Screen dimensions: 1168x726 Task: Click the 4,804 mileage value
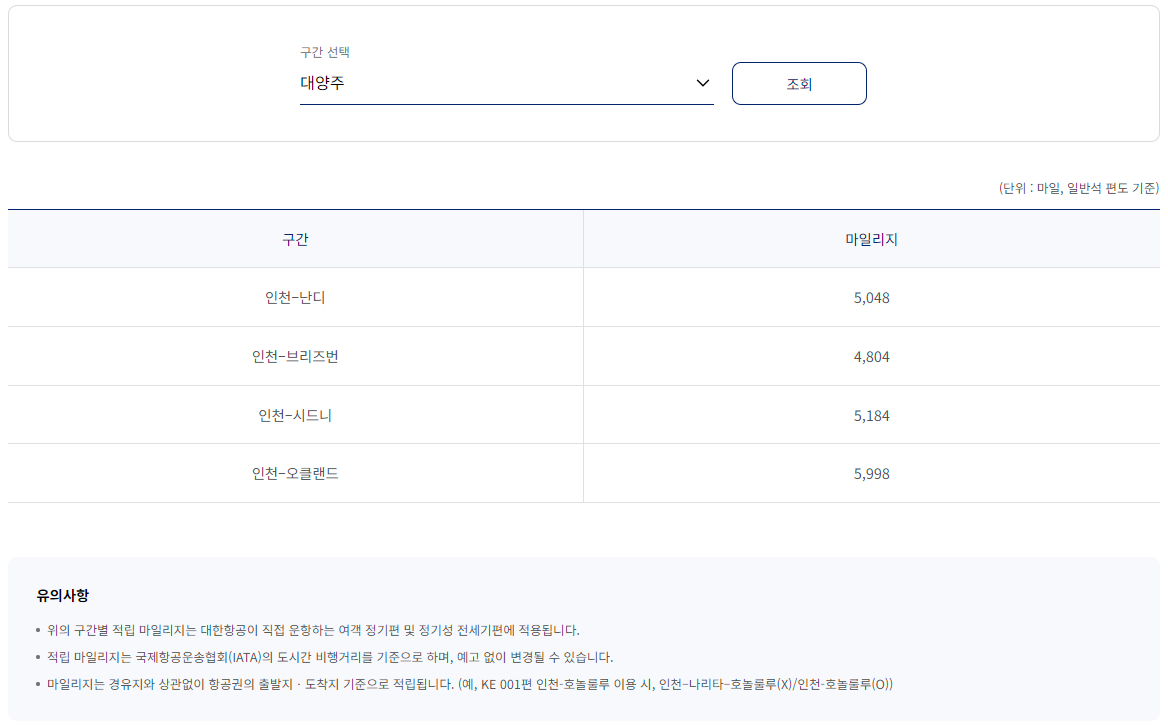[x=872, y=356]
